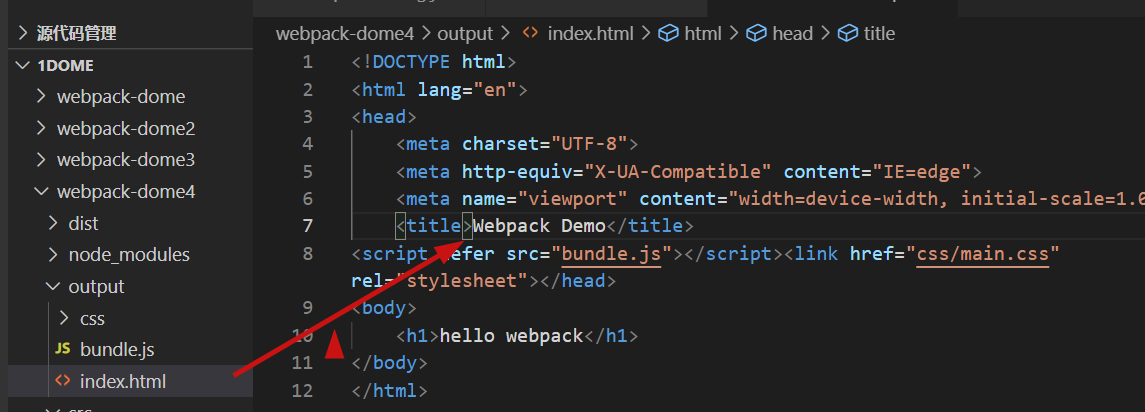
Task: Click the cube icon before breadcrumb head
Action: (x=756, y=34)
